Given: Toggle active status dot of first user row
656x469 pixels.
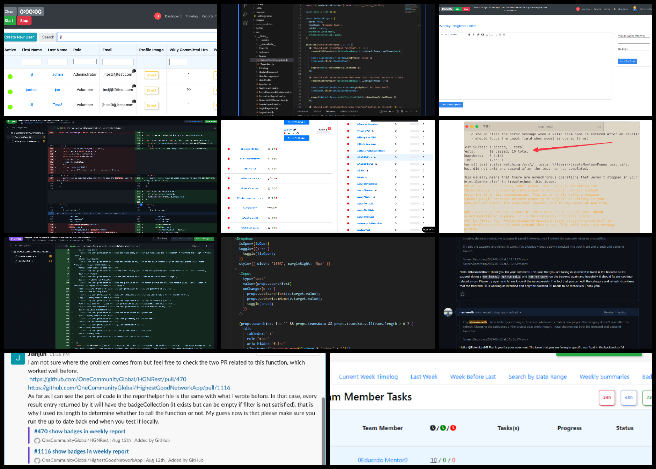Looking at the screenshot, I should [10, 76].
